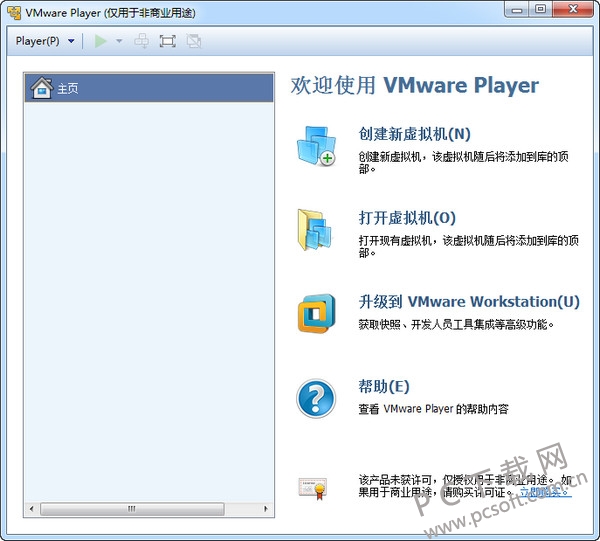
Task: Click the create new virtual machine icon
Action: (x=316, y=146)
